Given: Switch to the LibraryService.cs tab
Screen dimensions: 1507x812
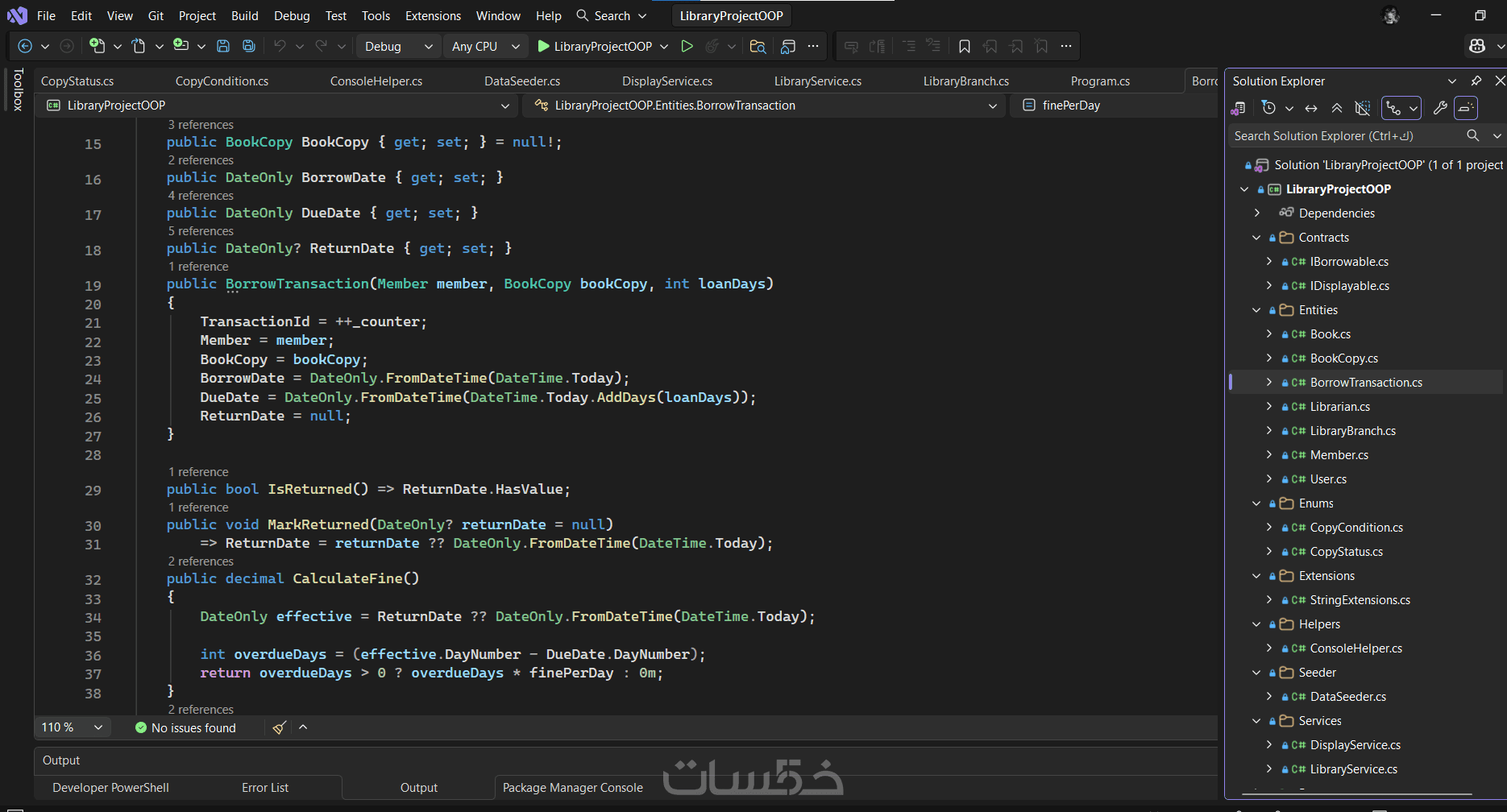Looking at the screenshot, I should pos(818,81).
